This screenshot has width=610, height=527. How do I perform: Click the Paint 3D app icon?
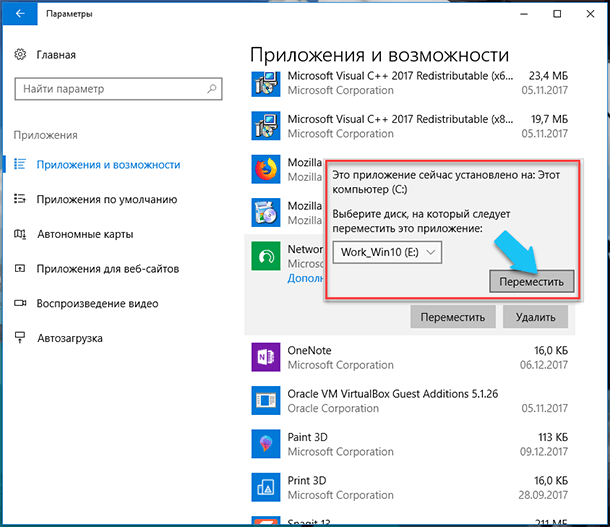click(x=266, y=444)
